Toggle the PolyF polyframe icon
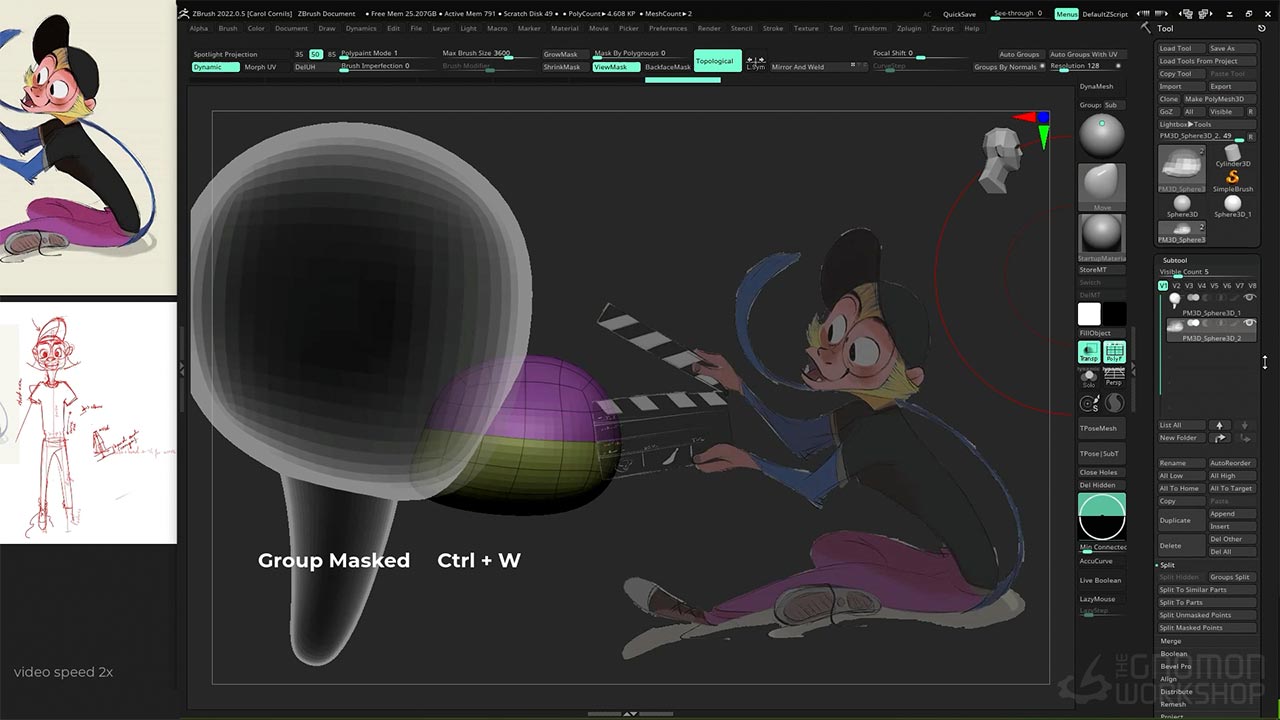The image size is (1280, 720). [x=1114, y=352]
